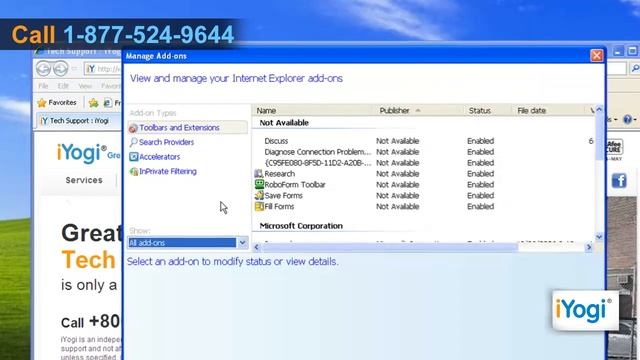The width and height of the screenshot is (640, 360).
Task: Click the add-on list scroll up arrow
Action: [x=599, y=109]
